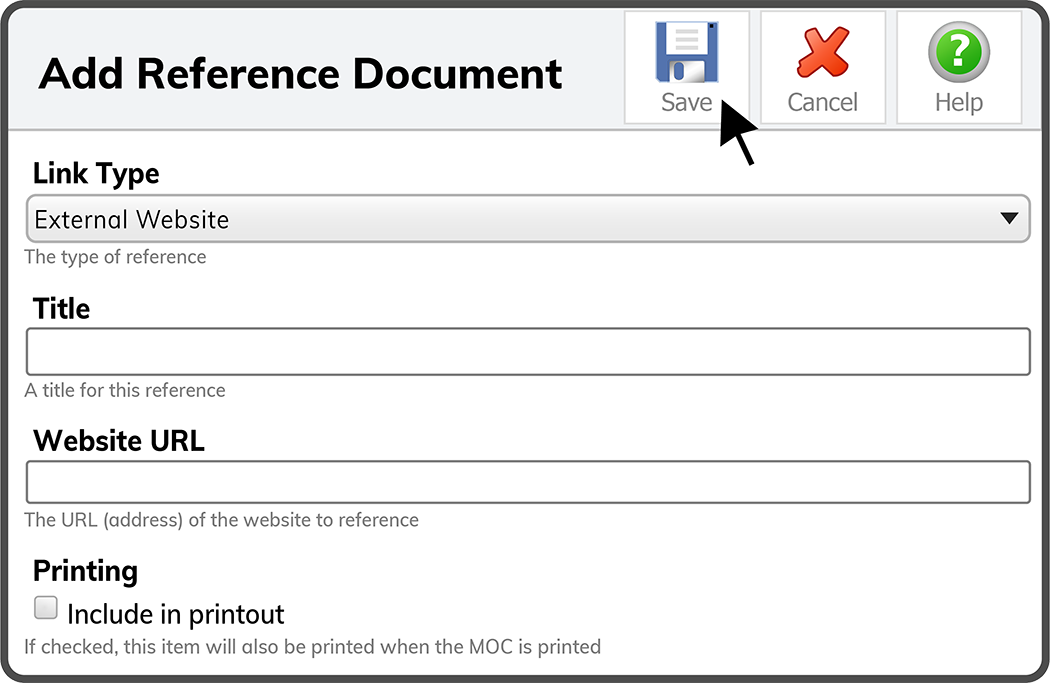1050x683 pixels.
Task: Click the "The type of reference" hint
Action: (115, 257)
